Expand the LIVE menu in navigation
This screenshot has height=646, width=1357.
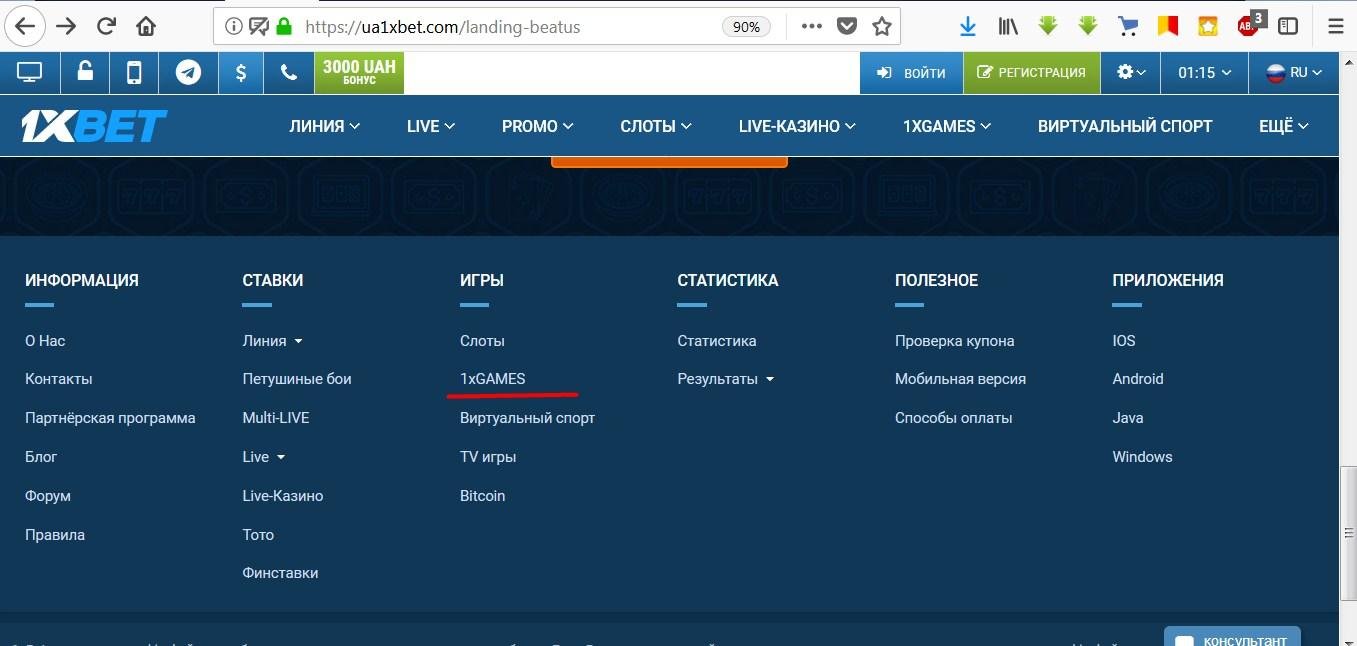[x=431, y=126]
